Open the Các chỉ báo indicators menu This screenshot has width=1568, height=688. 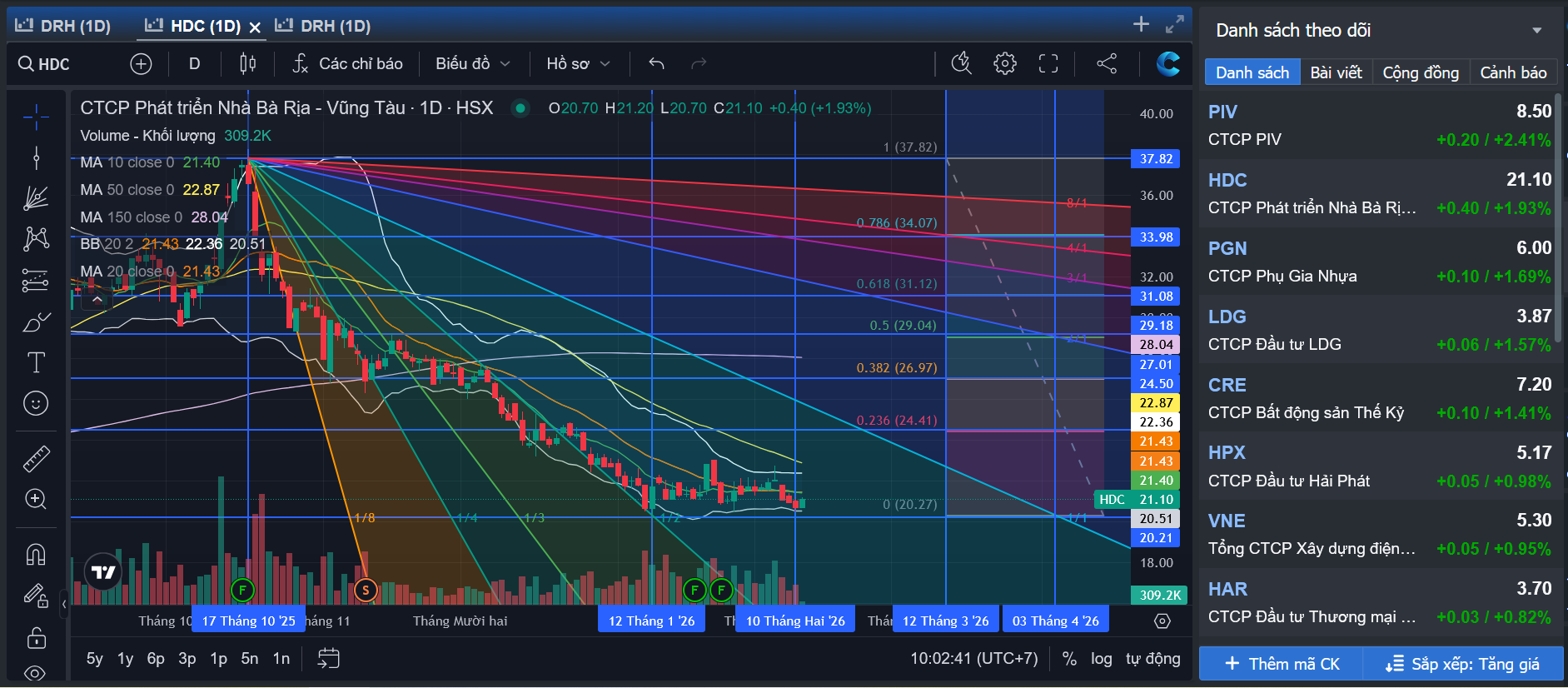click(348, 64)
